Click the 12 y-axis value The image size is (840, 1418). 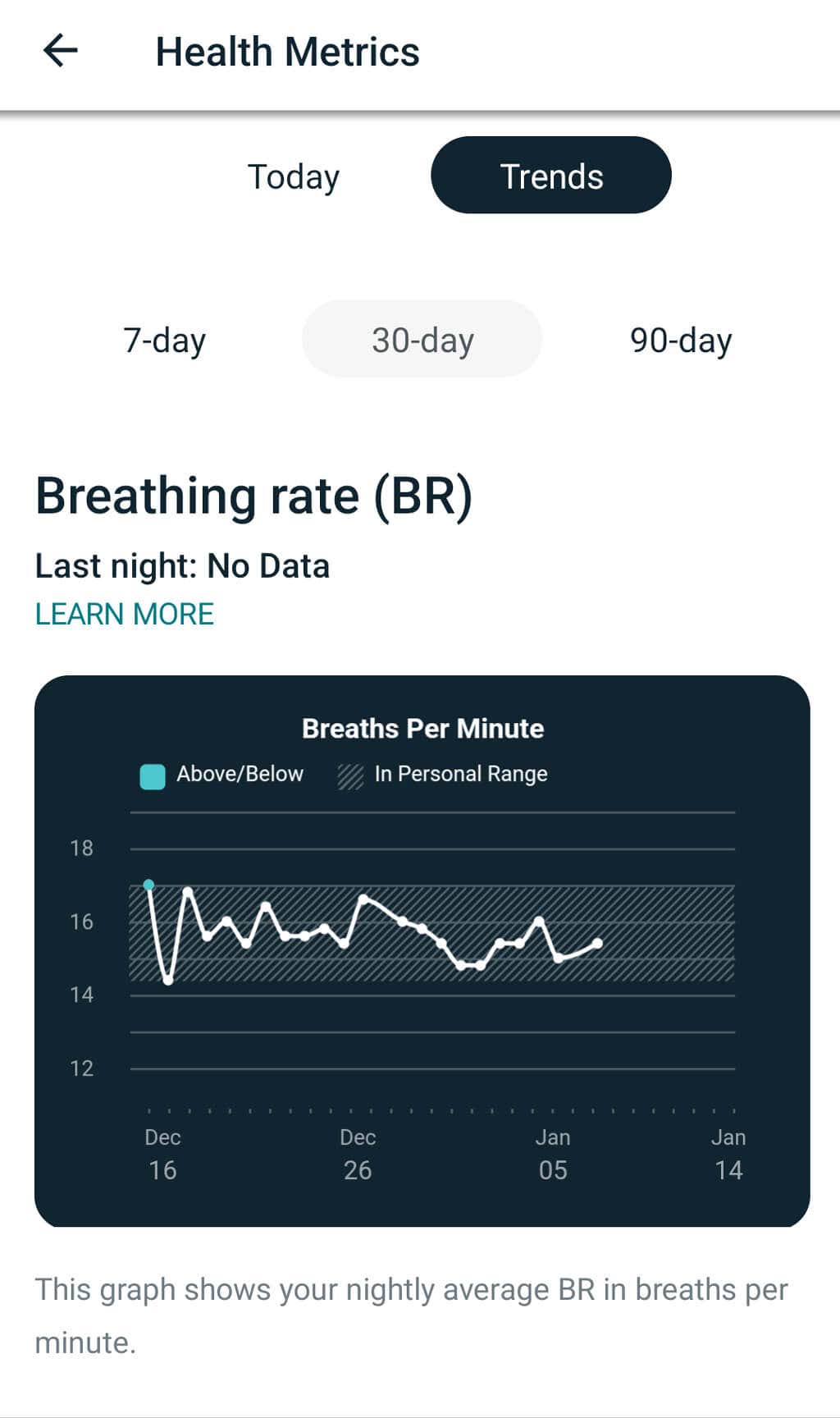point(81,1068)
